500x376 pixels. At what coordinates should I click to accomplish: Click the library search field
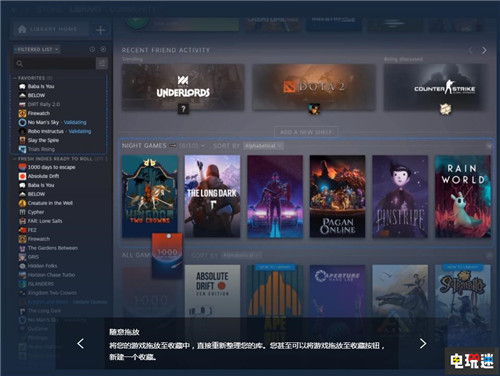coord(54,63)
